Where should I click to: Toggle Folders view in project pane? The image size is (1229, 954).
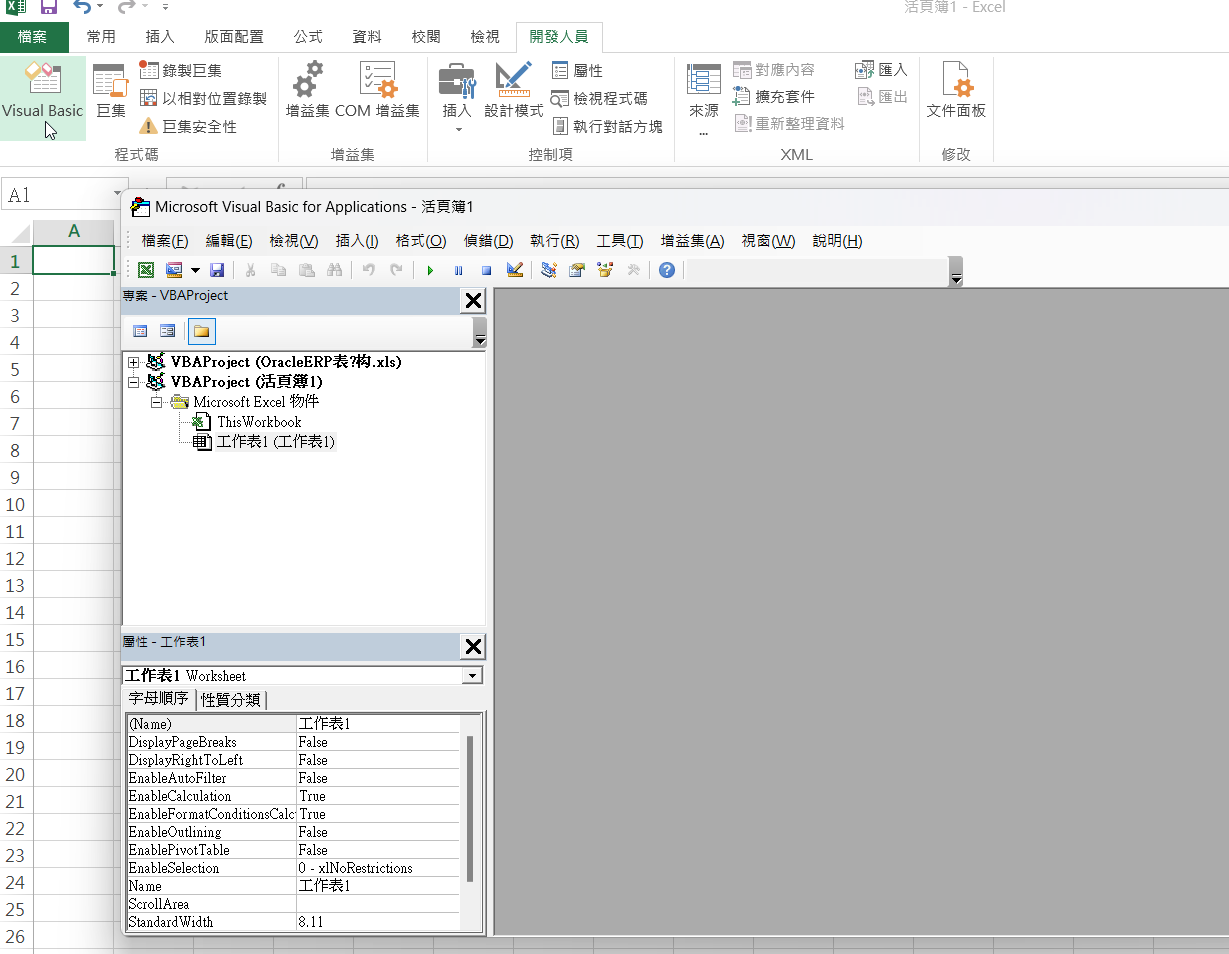201,331
